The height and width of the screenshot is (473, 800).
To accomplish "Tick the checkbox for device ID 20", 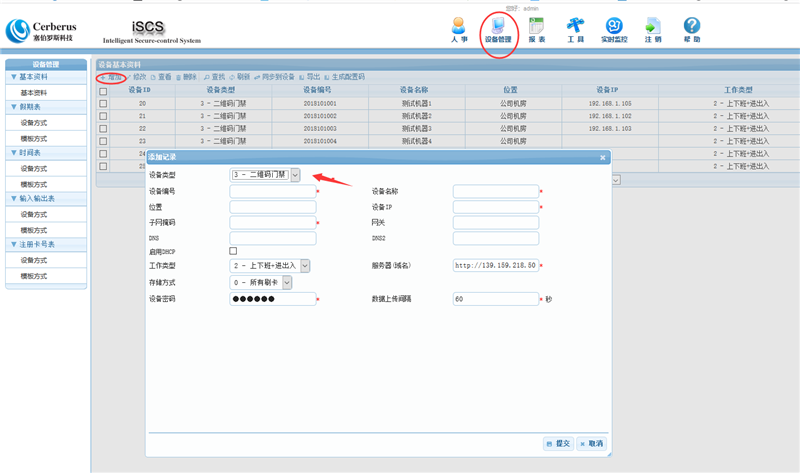I will point(103,104).
